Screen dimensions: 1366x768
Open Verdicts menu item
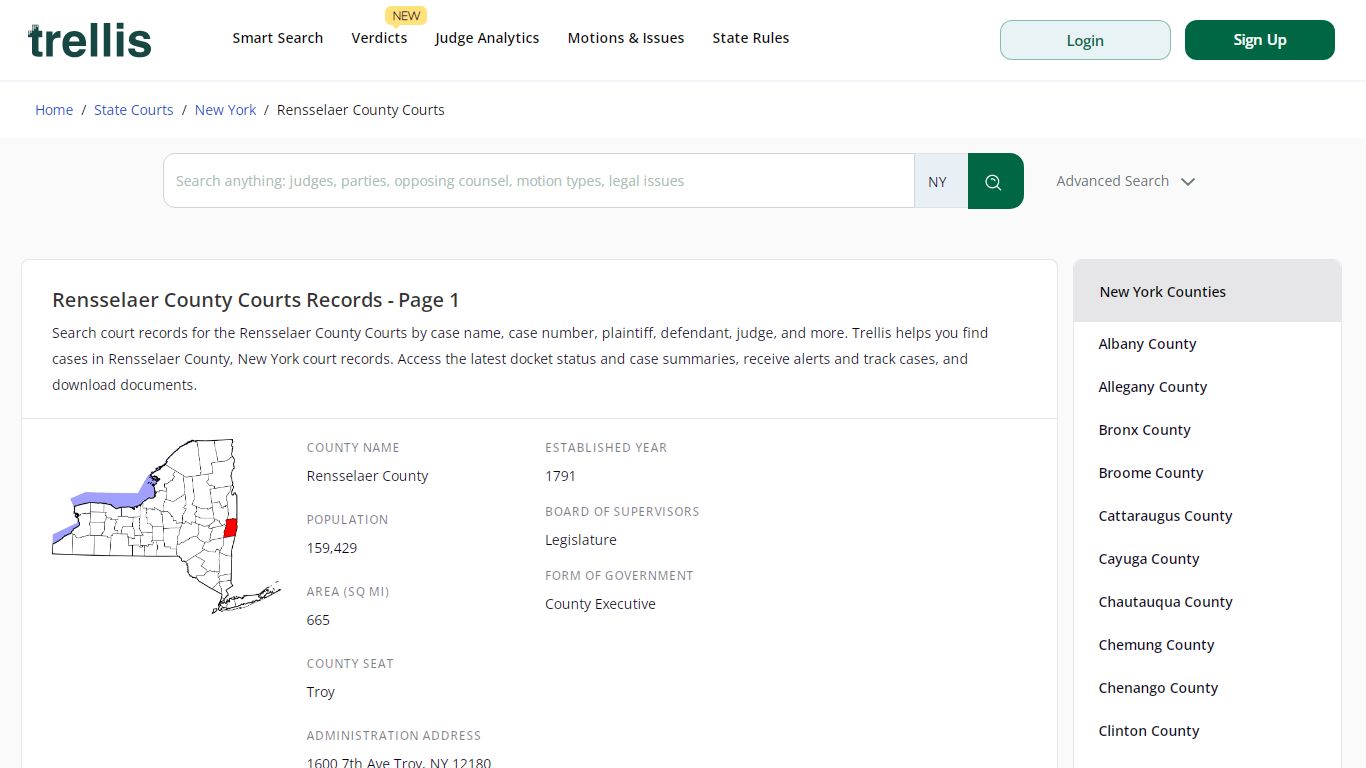(379, 38)
